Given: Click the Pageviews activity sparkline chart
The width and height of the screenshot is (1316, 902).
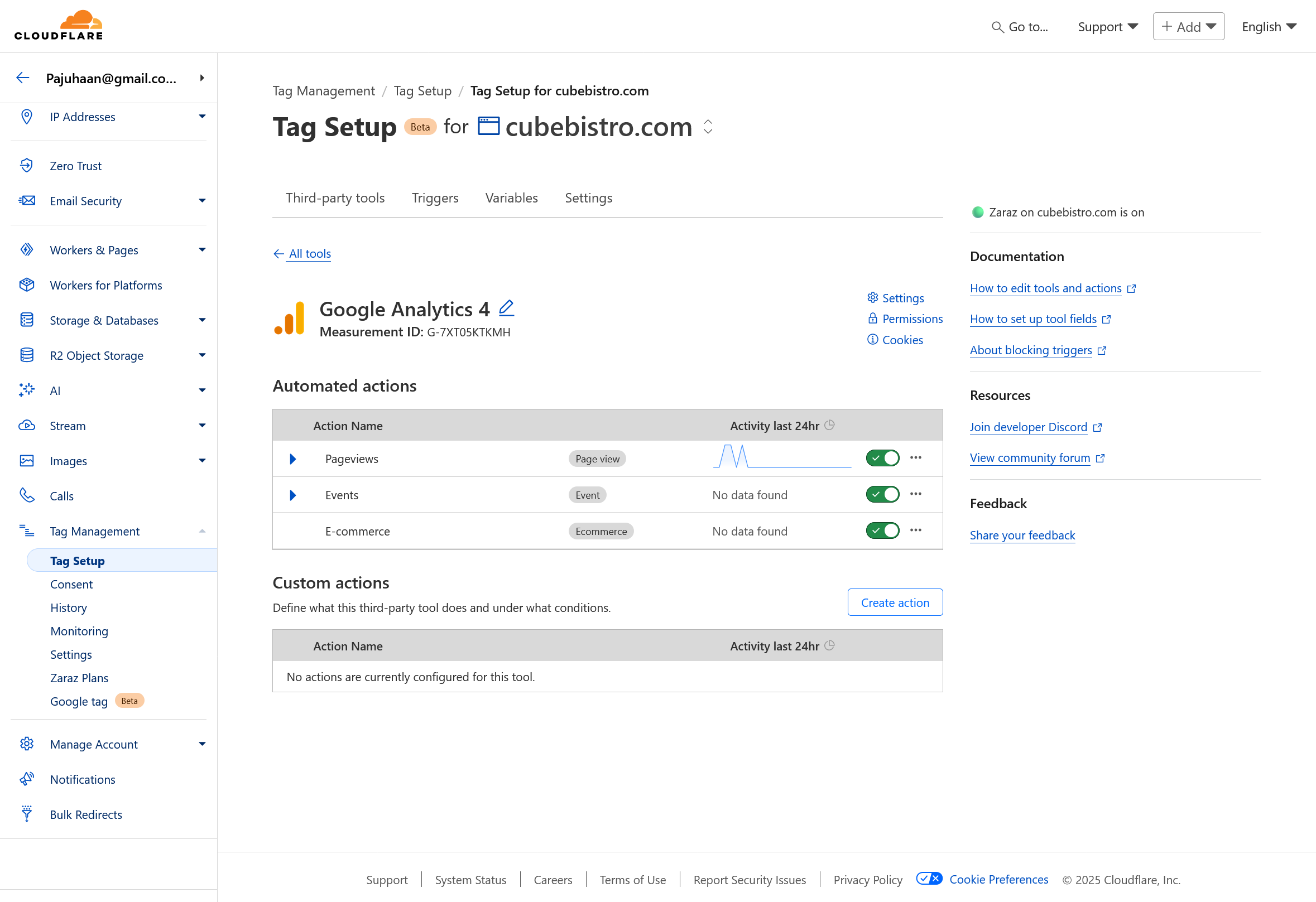Looking at the screenshot, I should 782,456.
